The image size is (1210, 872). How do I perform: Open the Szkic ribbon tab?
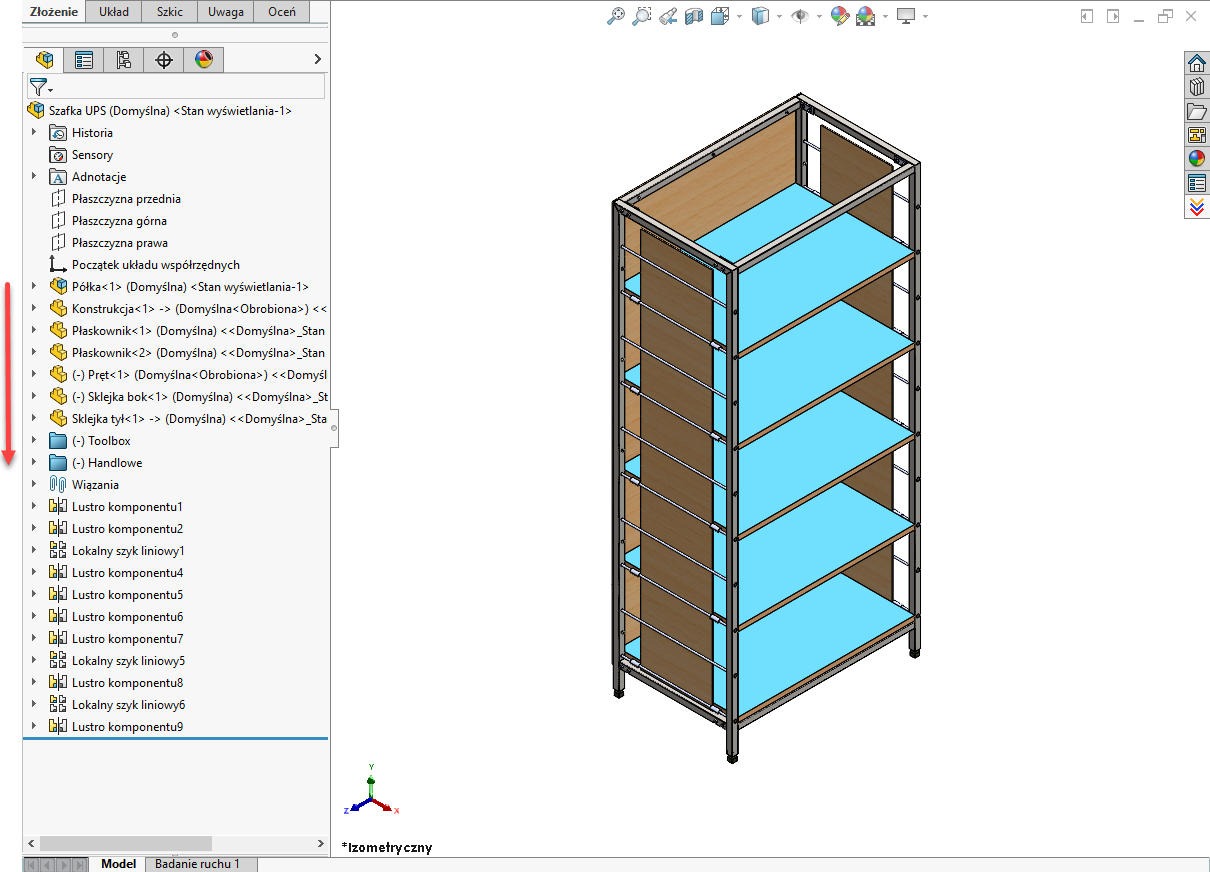(169, 12)
